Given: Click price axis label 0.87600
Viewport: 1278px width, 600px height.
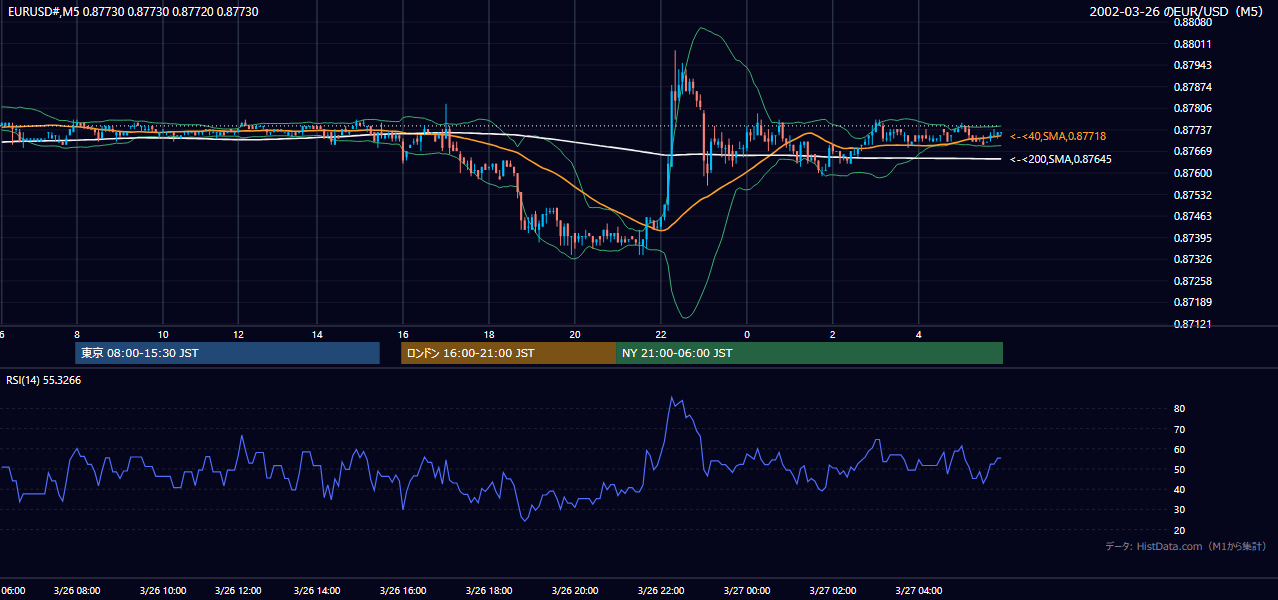Looking at the screenshot, I should click(x=1193, y=173).
